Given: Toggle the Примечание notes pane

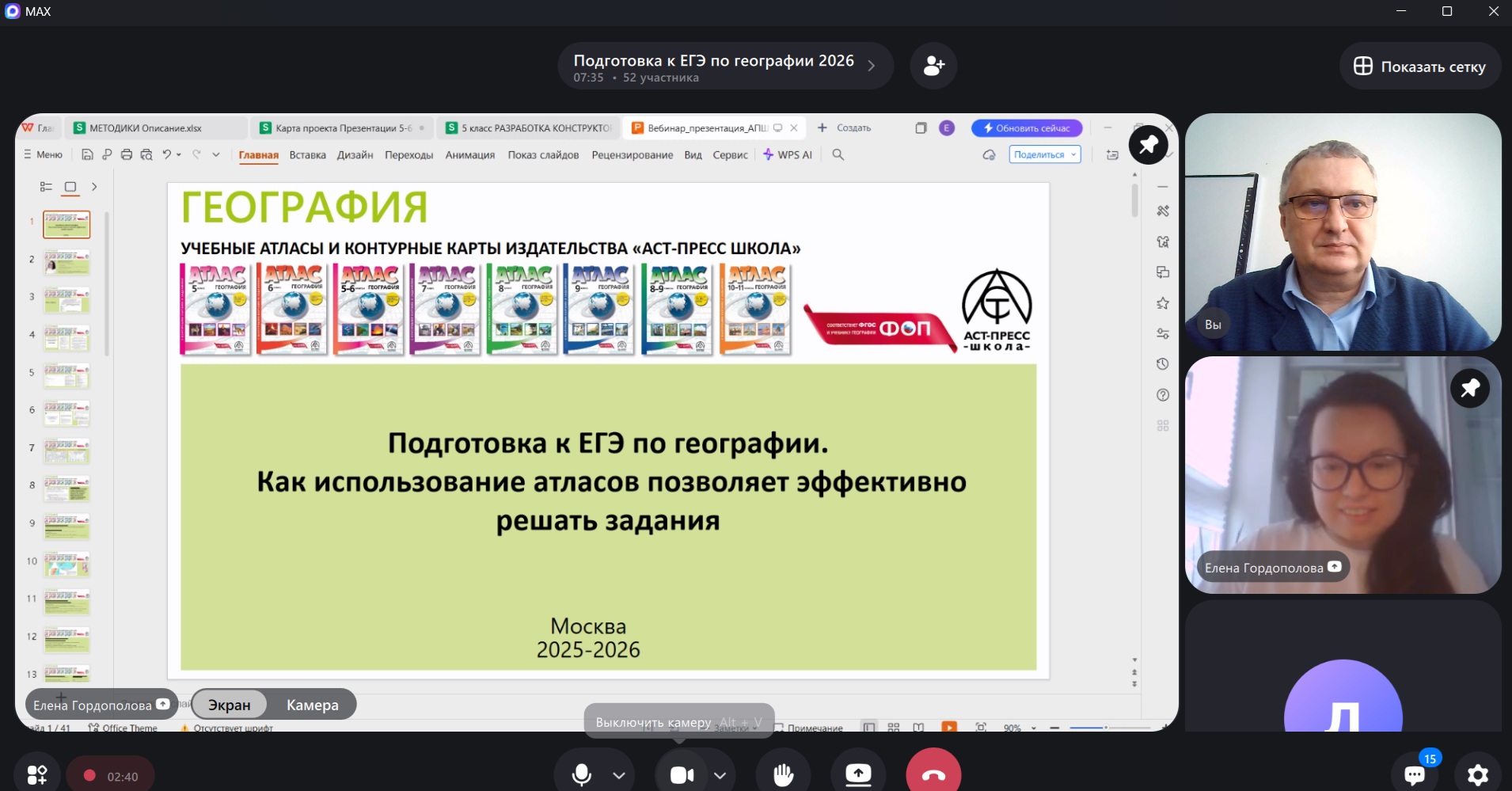Looking at the screenshot, I should 809,727.
